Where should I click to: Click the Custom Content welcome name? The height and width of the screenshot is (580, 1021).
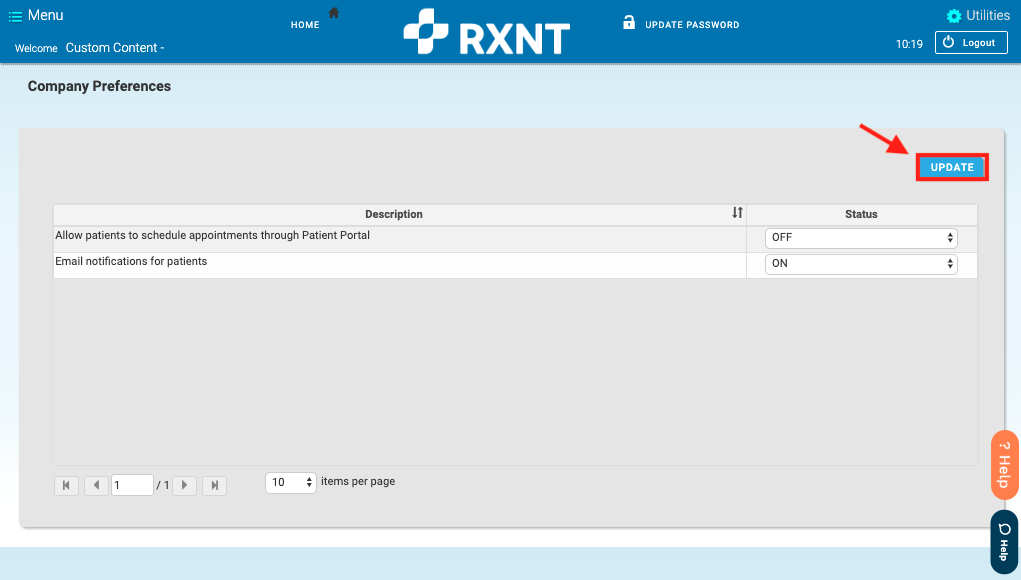115,48
